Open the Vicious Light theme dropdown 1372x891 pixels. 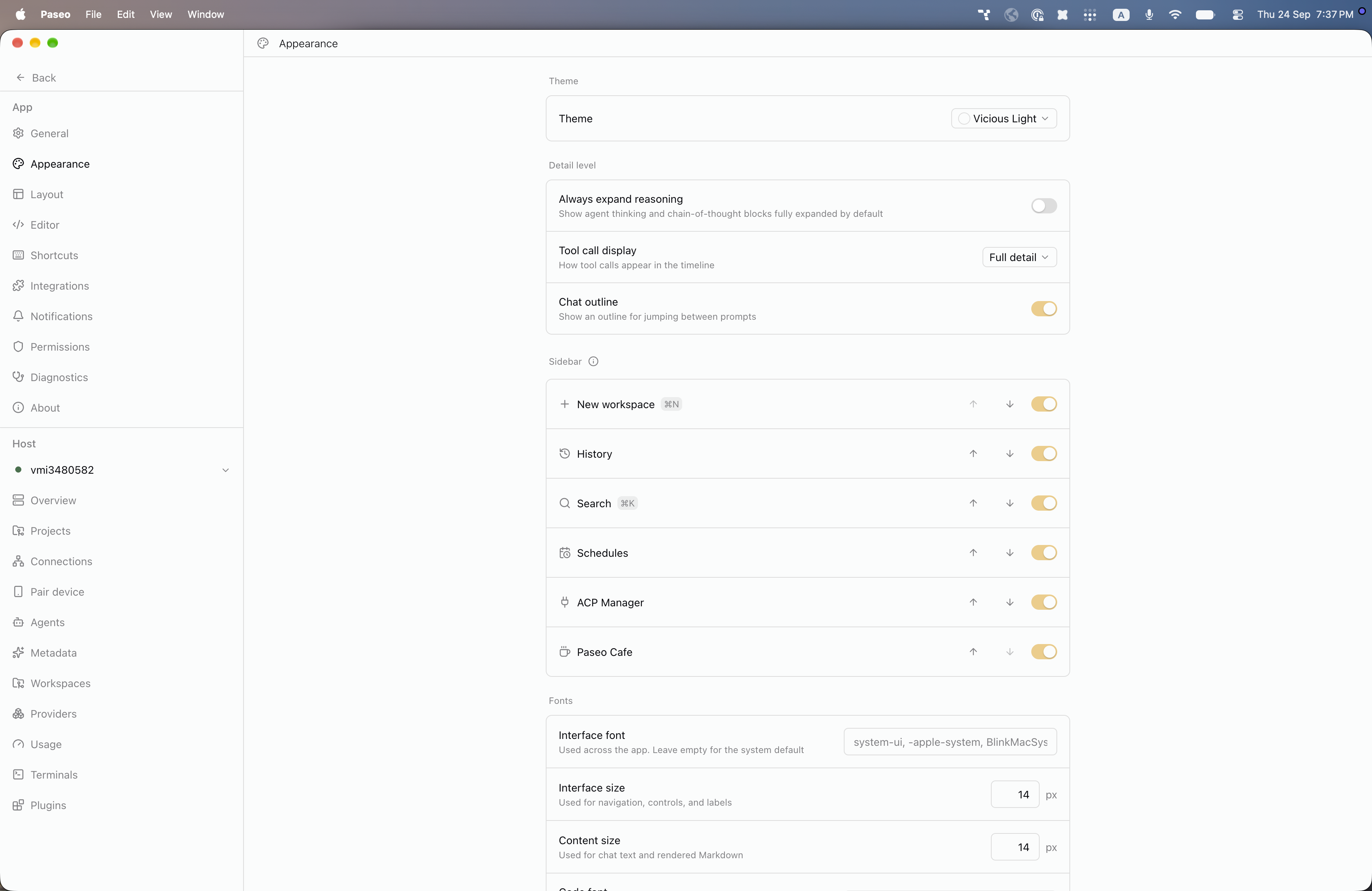click(x=1003, y=119)
